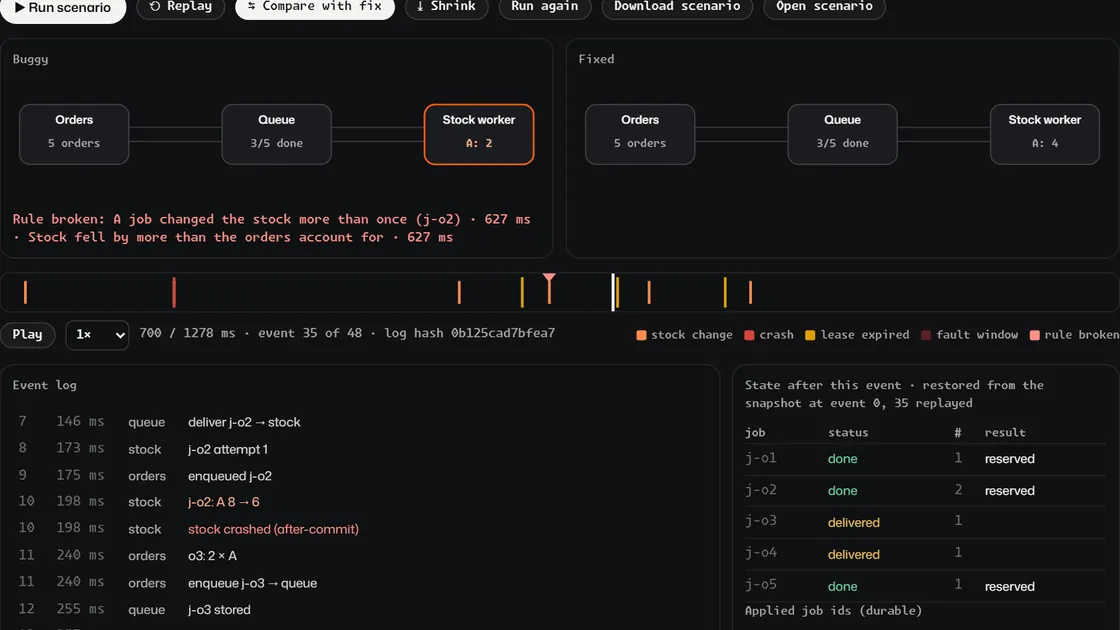Click Run again

545,7
